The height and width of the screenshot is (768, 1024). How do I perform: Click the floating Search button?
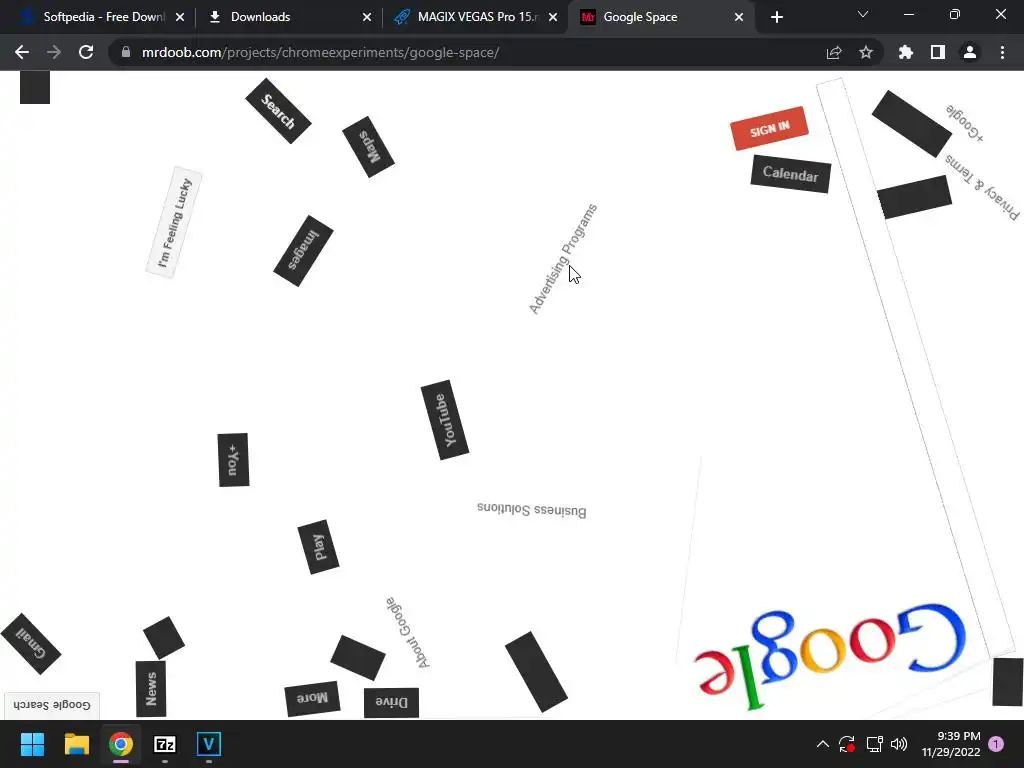tap(278, 111)
